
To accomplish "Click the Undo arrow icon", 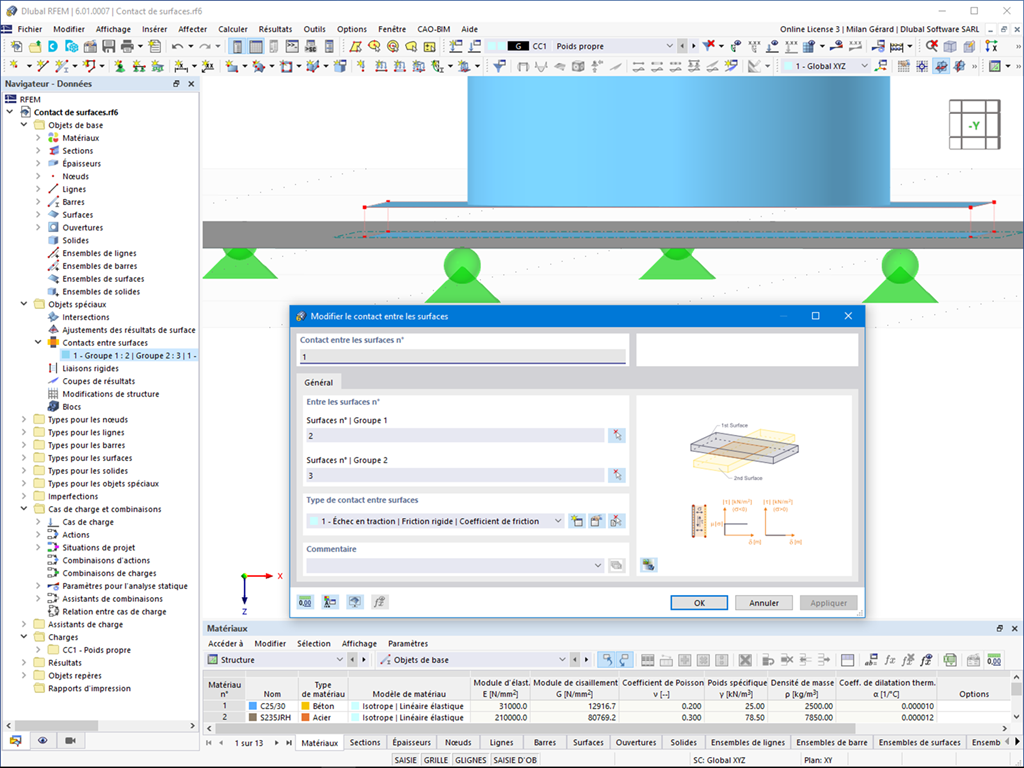I will [x=177, y=46].
